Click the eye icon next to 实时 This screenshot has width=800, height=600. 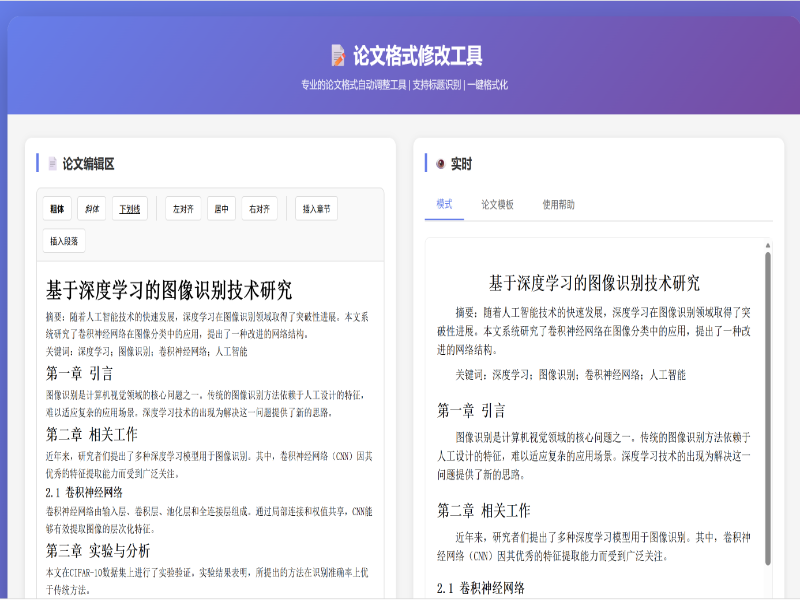pyautogui.click(x=440, y=164)
